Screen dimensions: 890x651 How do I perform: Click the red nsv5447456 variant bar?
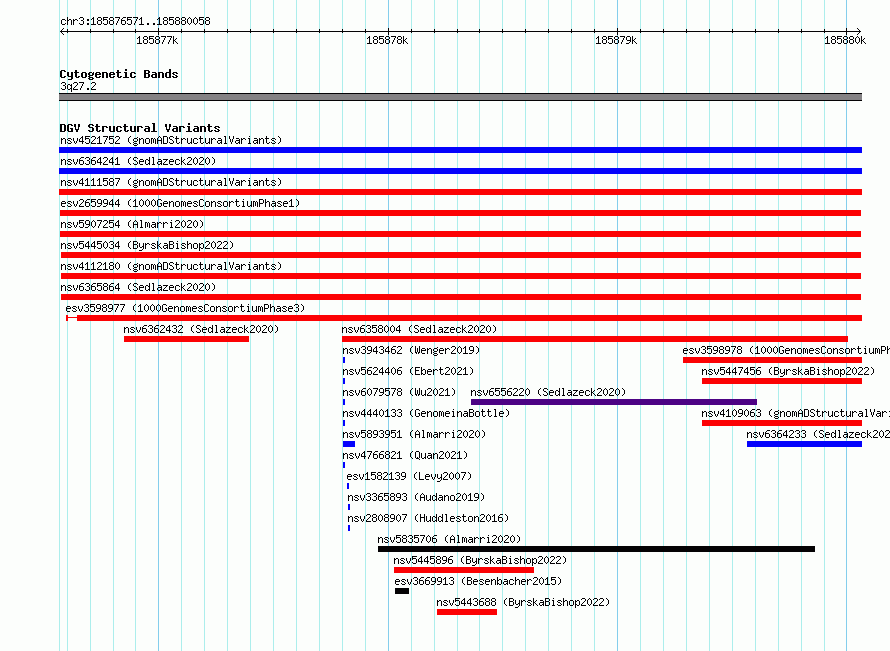[x=782, y=381]
